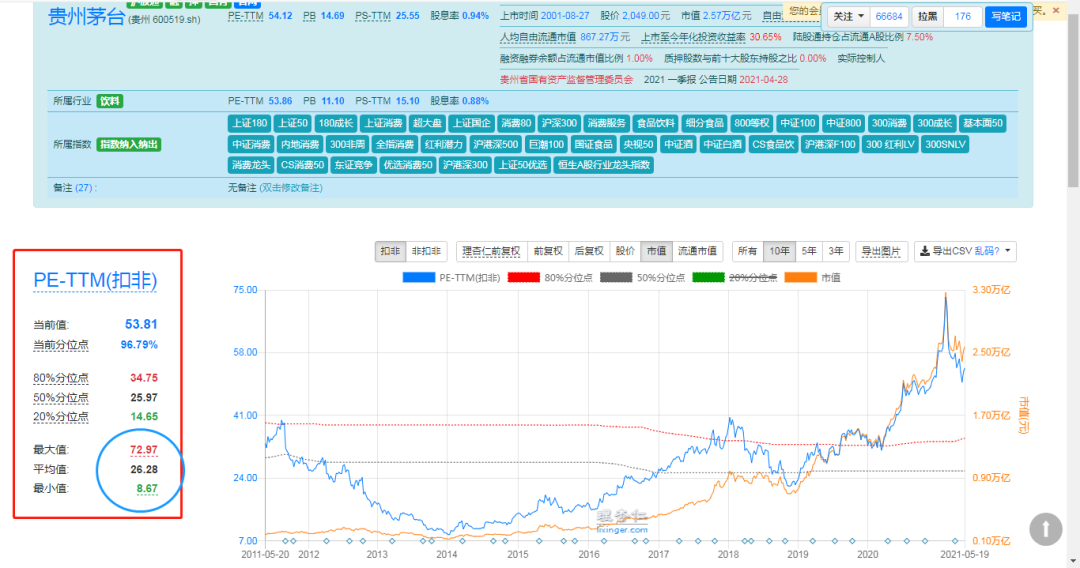Close the yellow notification banner
The width and height of the screenshot is (1080, 568).
[1056, 10]
